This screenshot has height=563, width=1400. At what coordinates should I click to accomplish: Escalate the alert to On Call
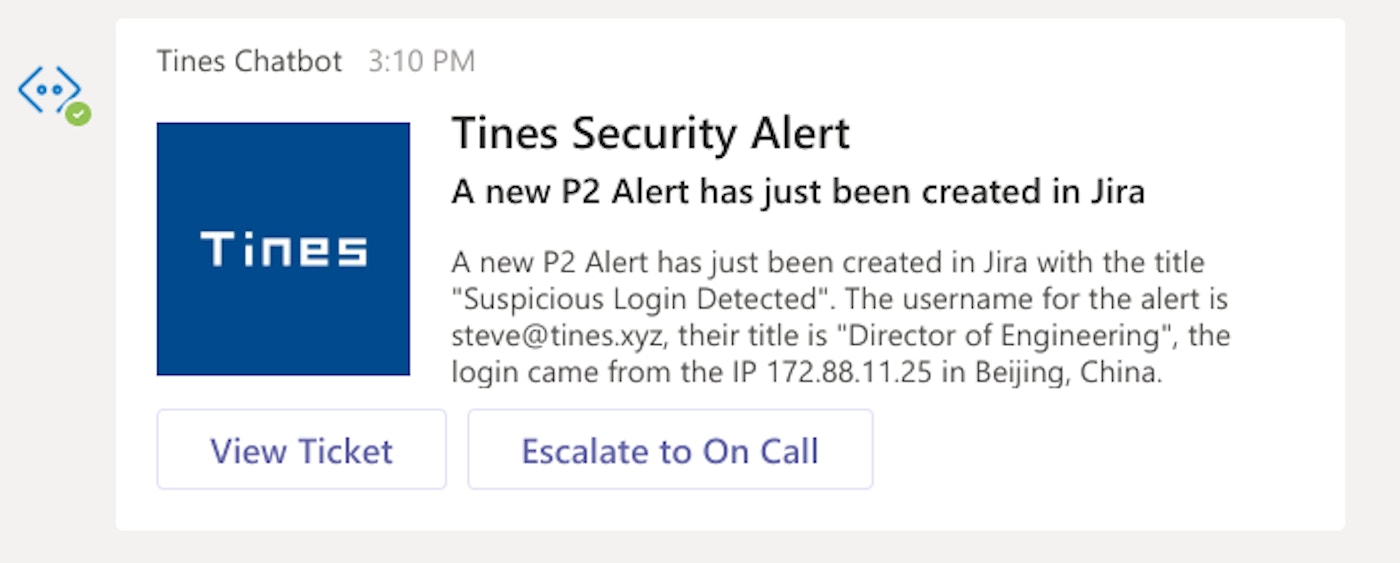click(x=670, y=450)
